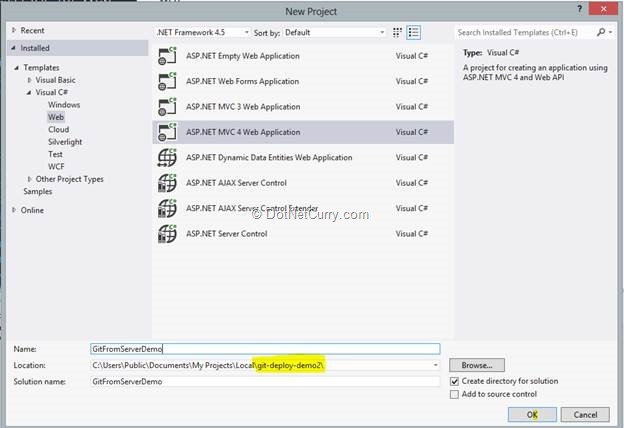Select ASP.NET Server Control text

click(226, 234)
